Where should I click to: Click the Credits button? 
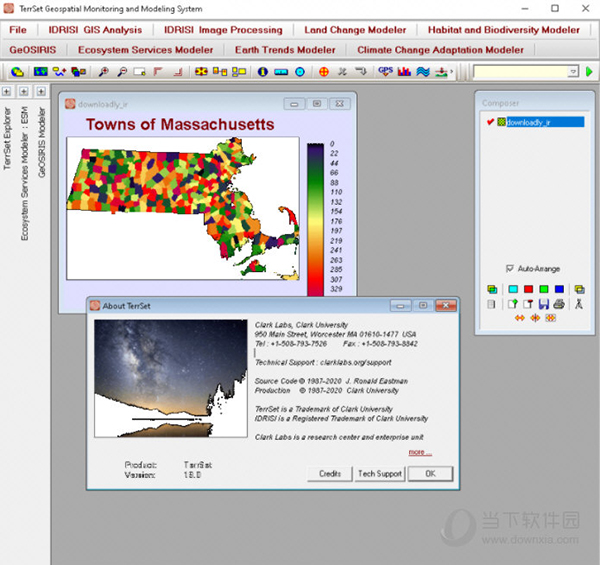pos(329,473)
